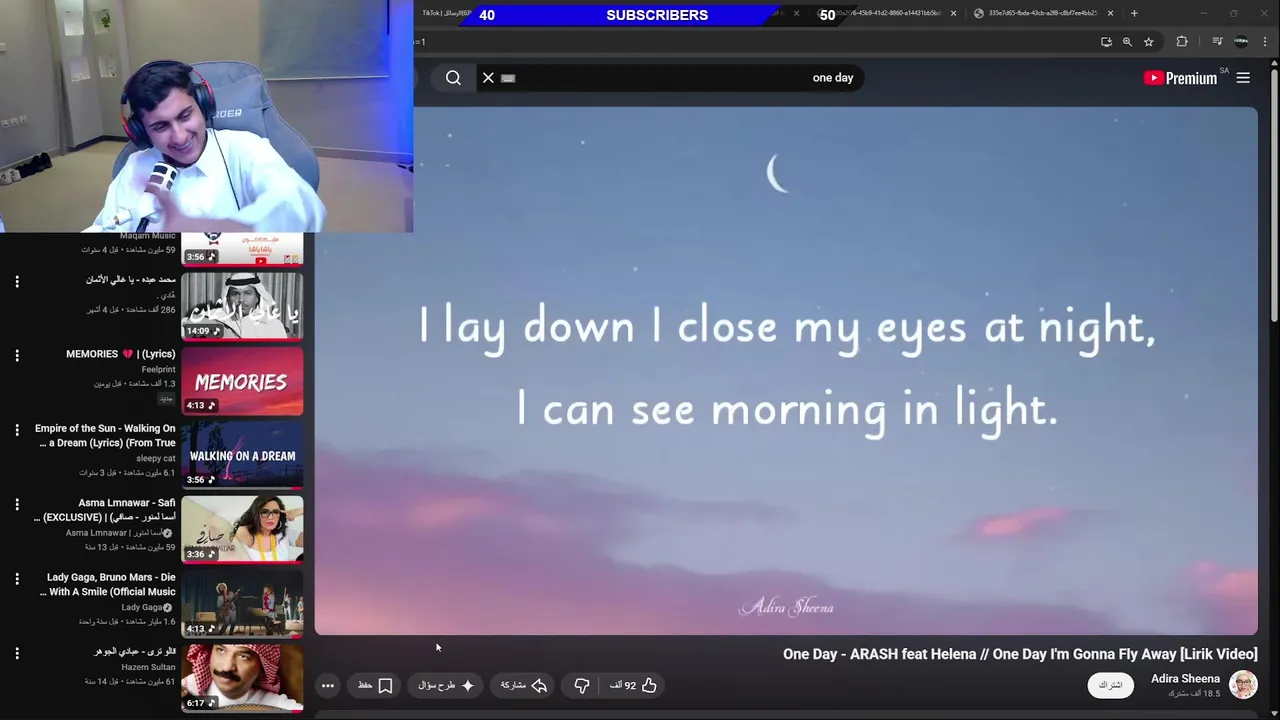Click the Ask a question sparkle button
The width and height of the screenshot is (1280, 720).
point(446,685)
